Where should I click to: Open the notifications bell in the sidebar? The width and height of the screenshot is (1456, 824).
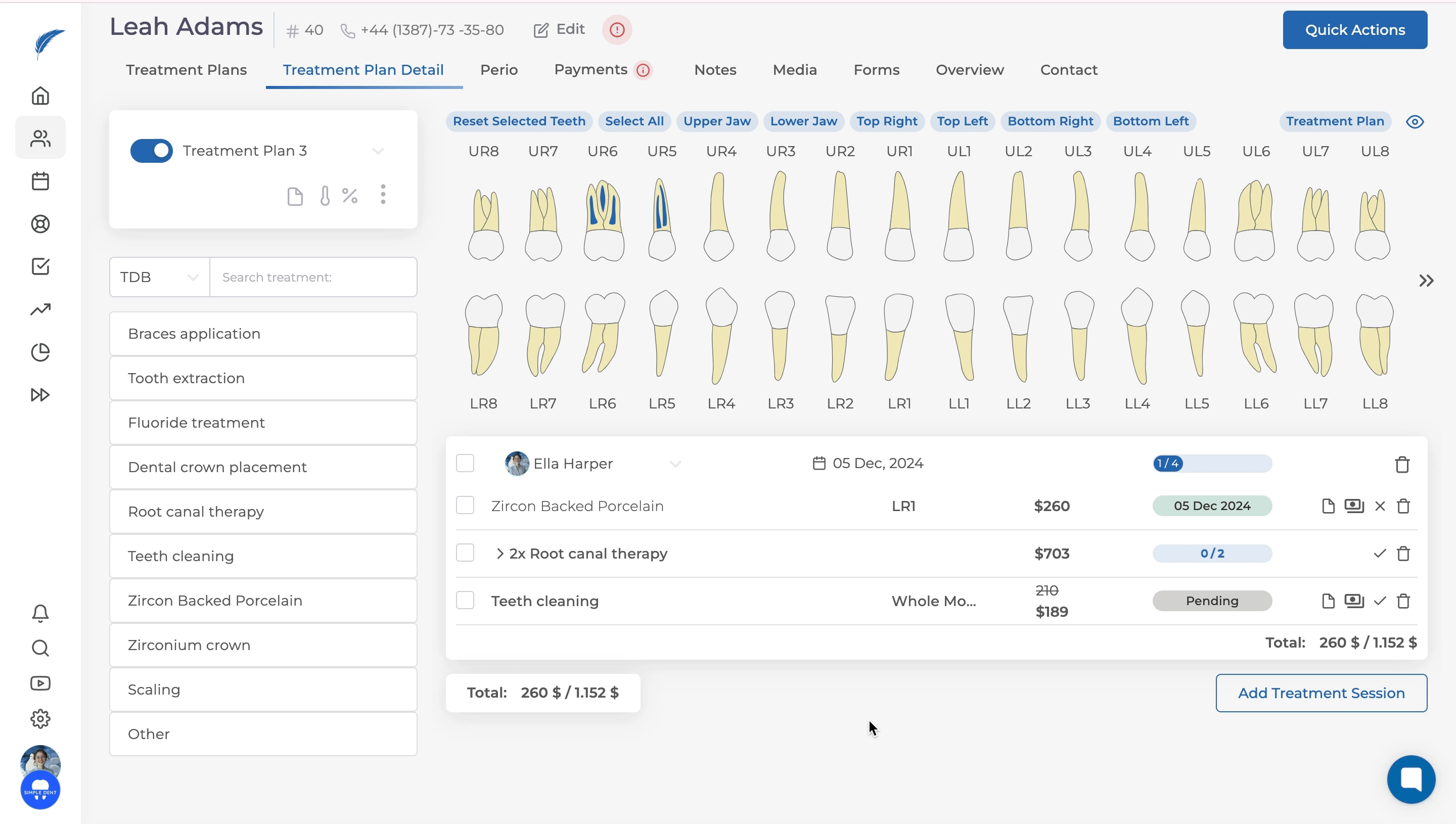[x=40, y=613]
